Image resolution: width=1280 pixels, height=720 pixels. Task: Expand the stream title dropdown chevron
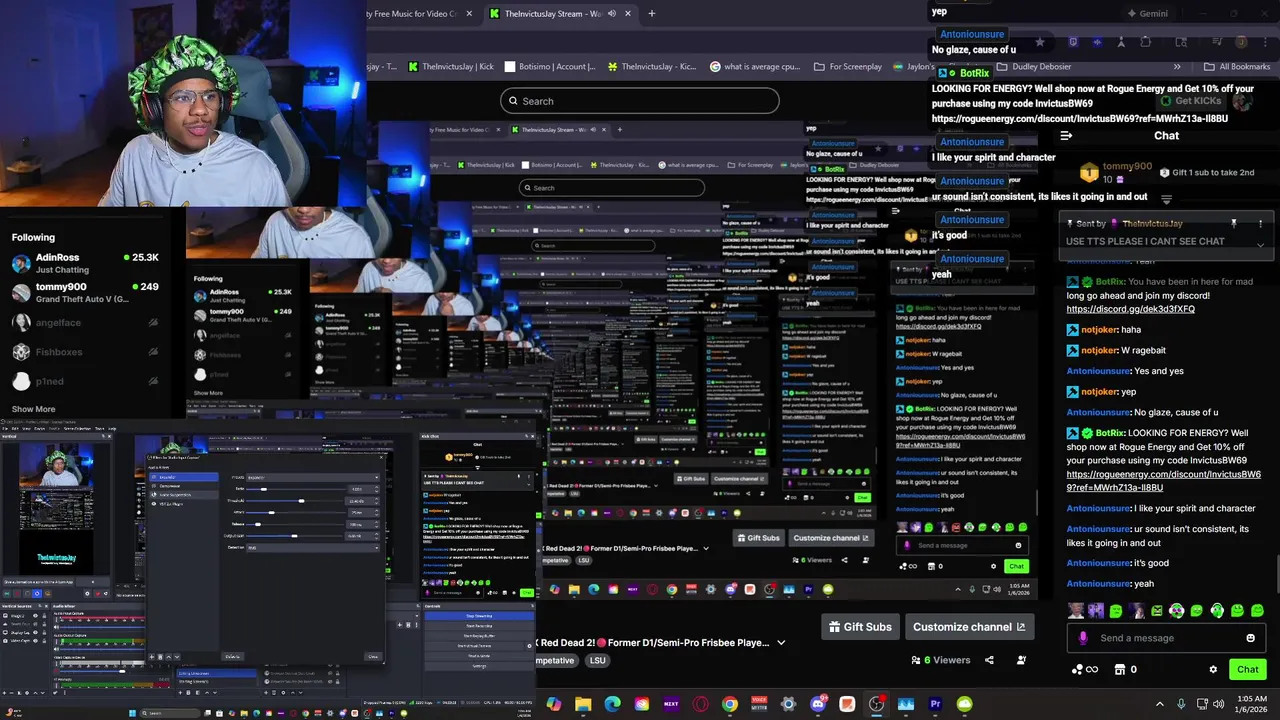click(x=781, y=642)
